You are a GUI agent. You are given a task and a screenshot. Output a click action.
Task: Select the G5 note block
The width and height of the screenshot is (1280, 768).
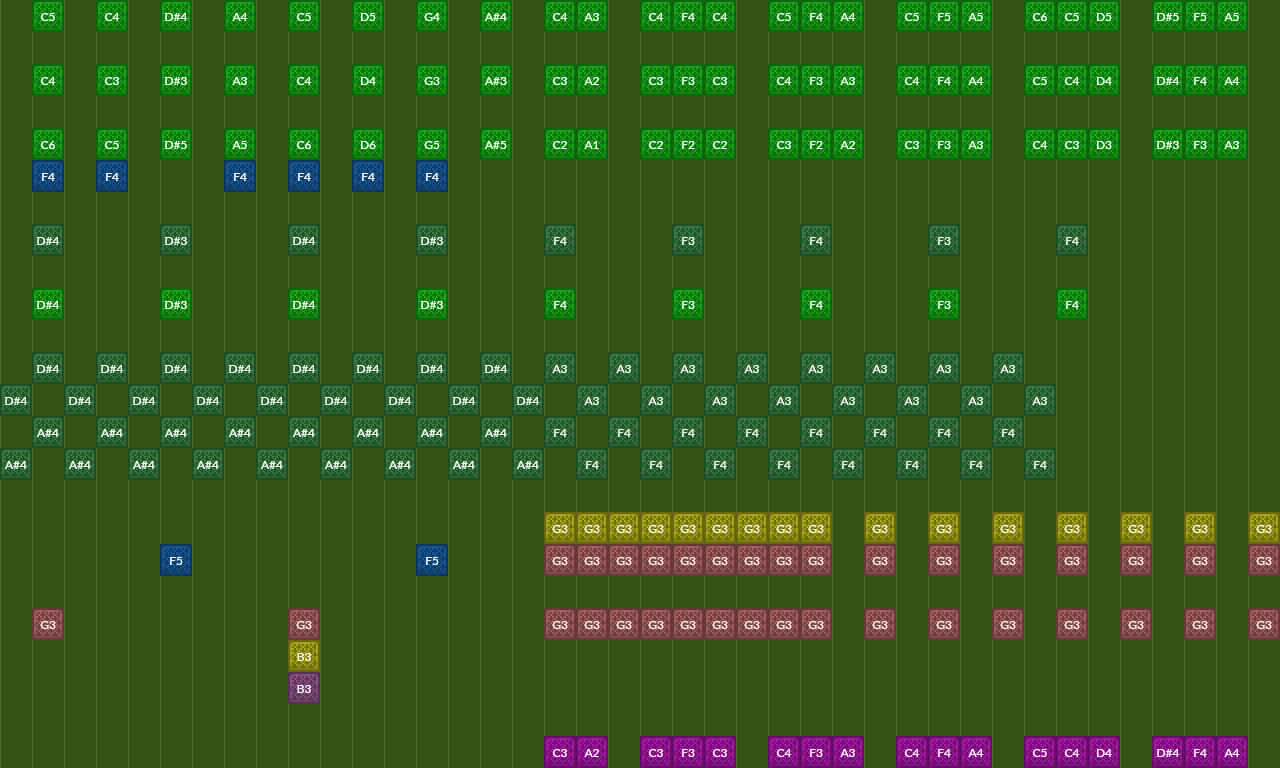pos(431,145)
